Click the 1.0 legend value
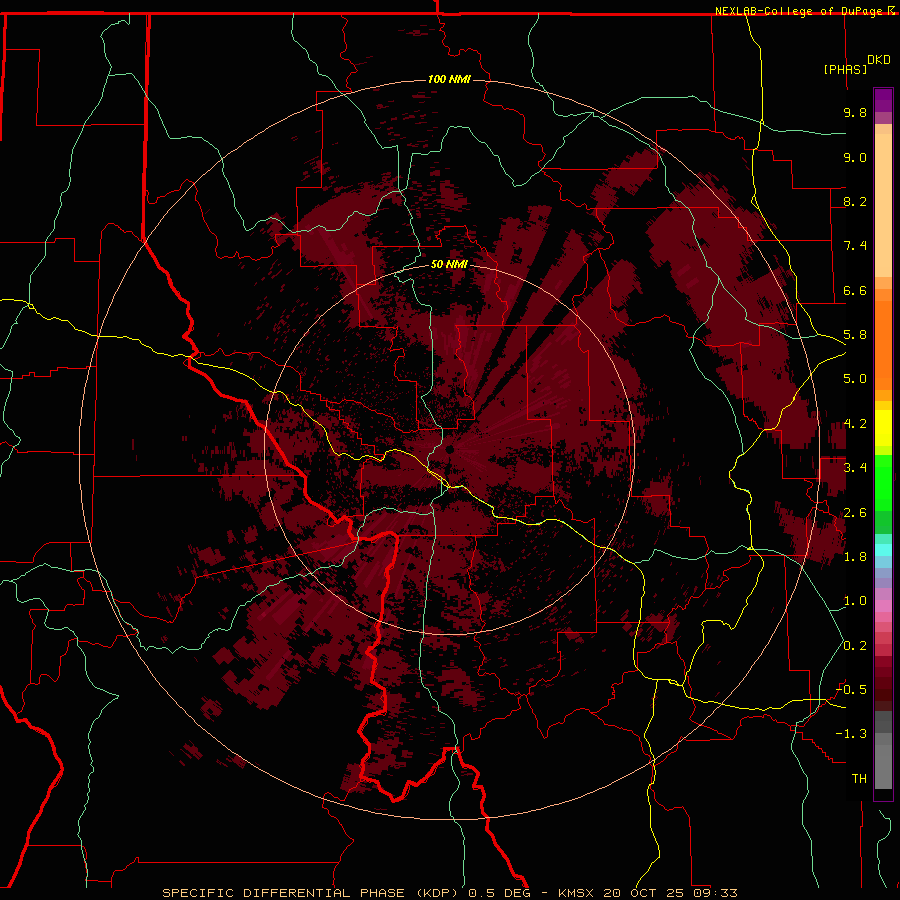900x900 pixels. tap(855, 601)
